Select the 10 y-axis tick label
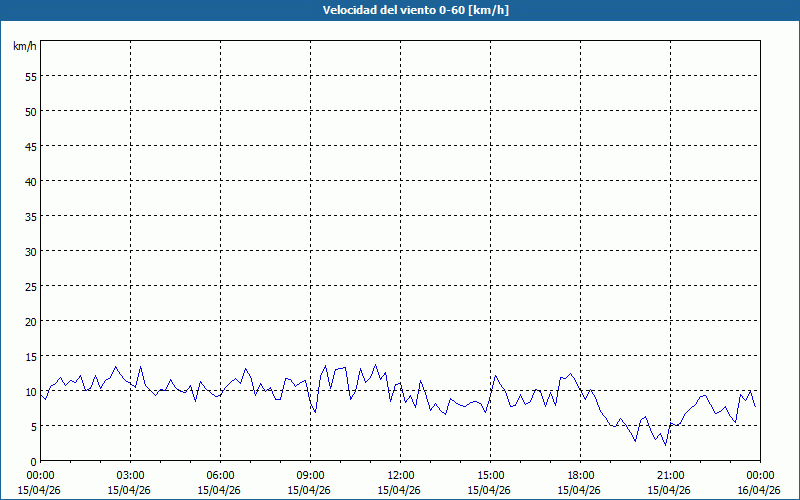Screen dimensions: 800x500 [x=30, y=391]
